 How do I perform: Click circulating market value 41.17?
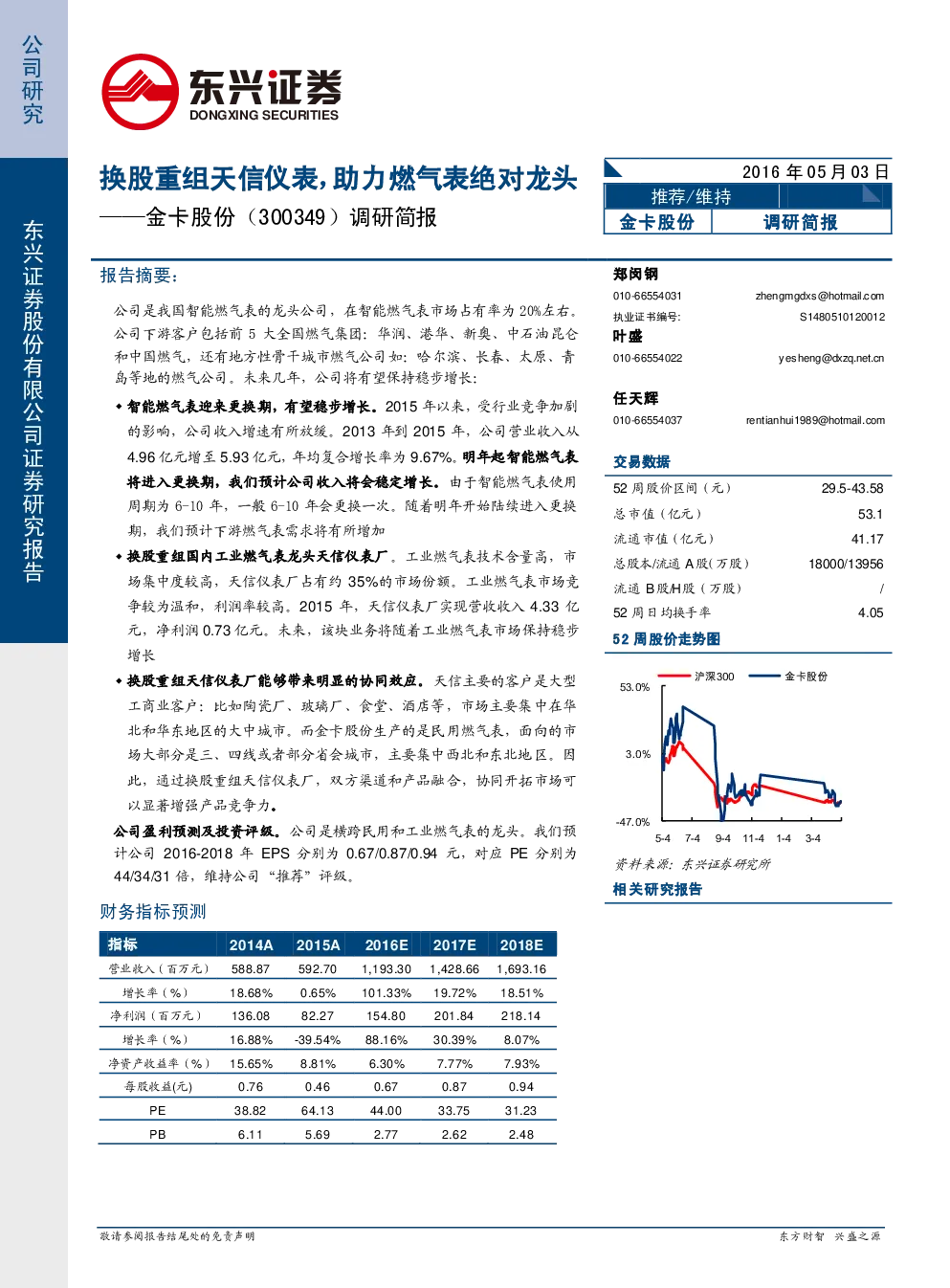pyautogui.click(x=868, y=539)
